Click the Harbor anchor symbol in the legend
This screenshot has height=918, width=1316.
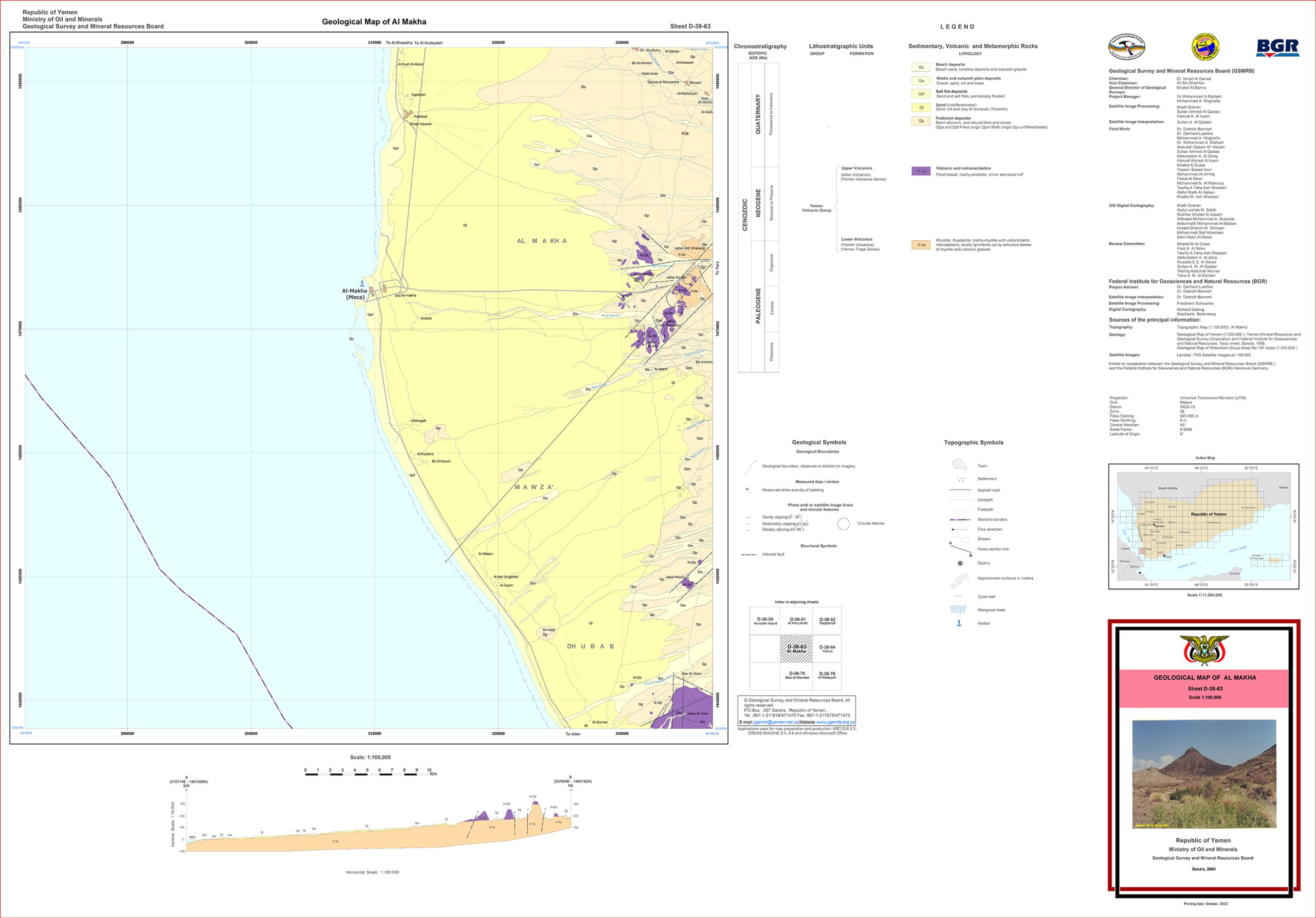[959, 623]
